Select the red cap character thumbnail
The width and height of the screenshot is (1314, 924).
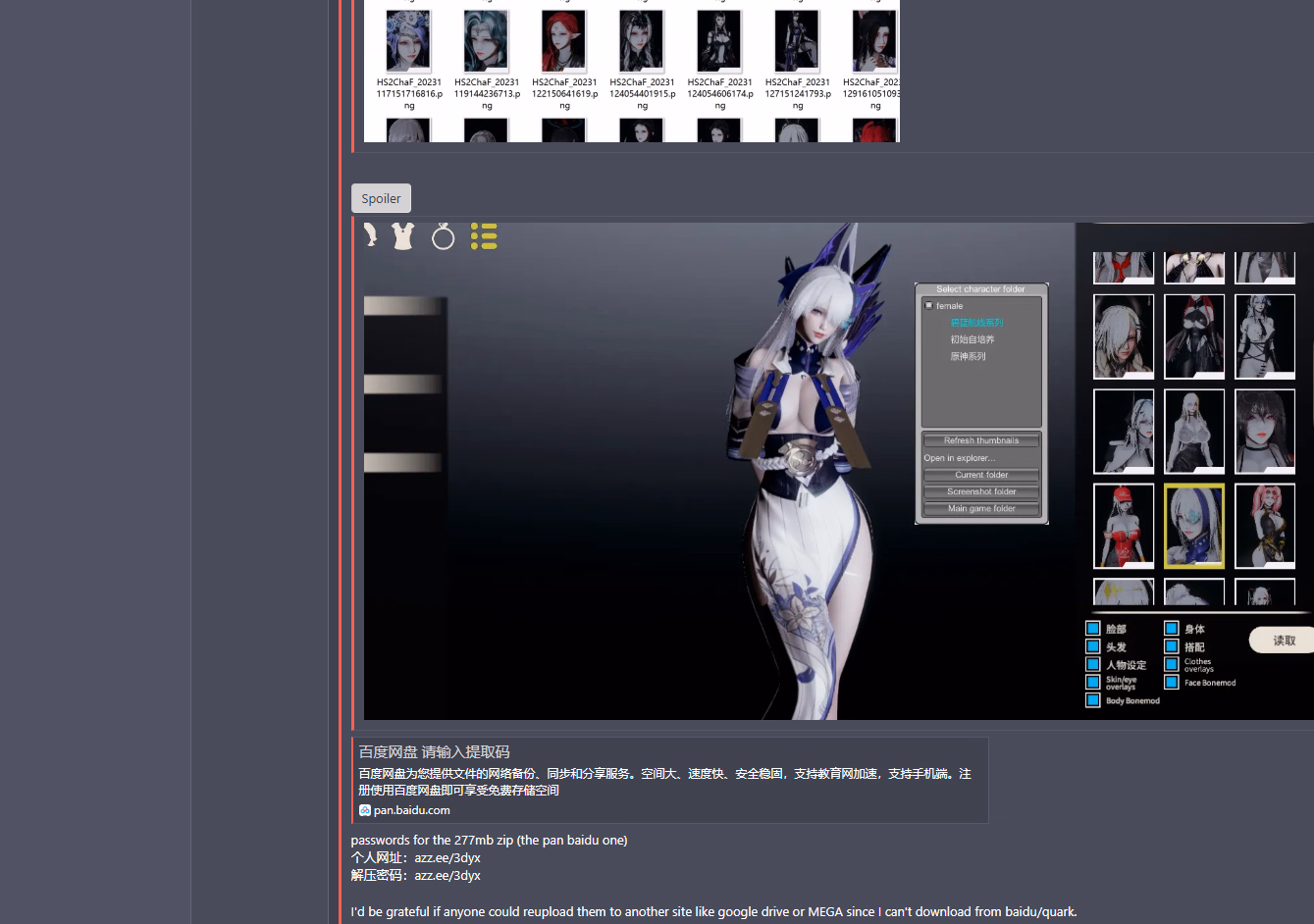[x=1124, y=527]
